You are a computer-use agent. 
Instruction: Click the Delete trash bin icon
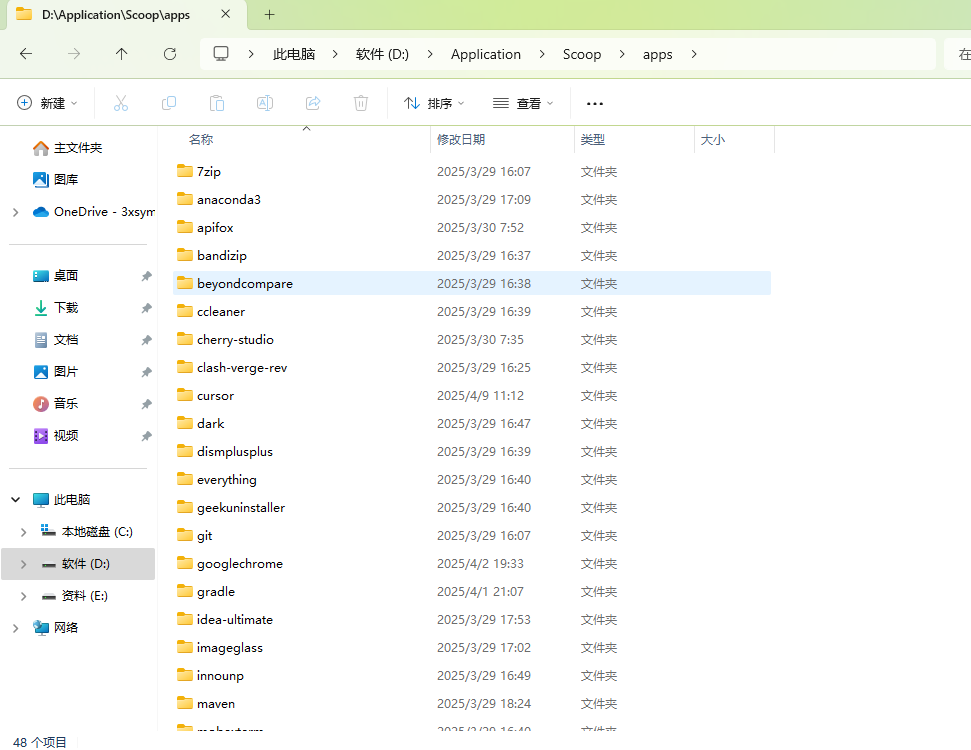pos(361,103)
